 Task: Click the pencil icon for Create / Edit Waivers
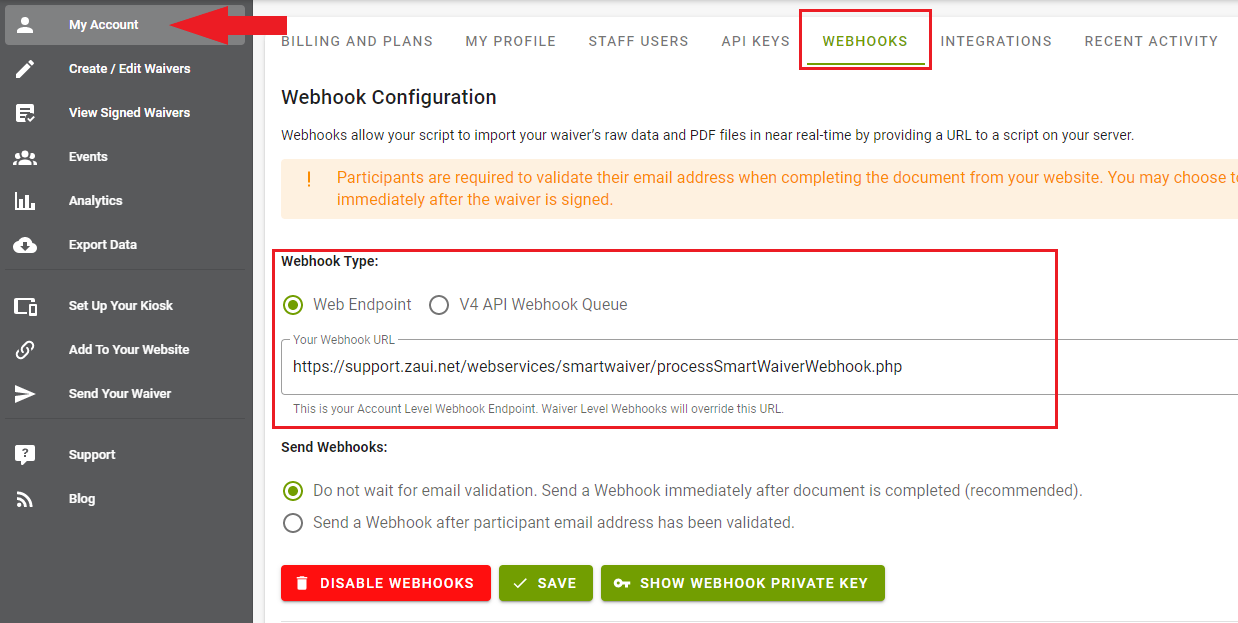[25, 69]
